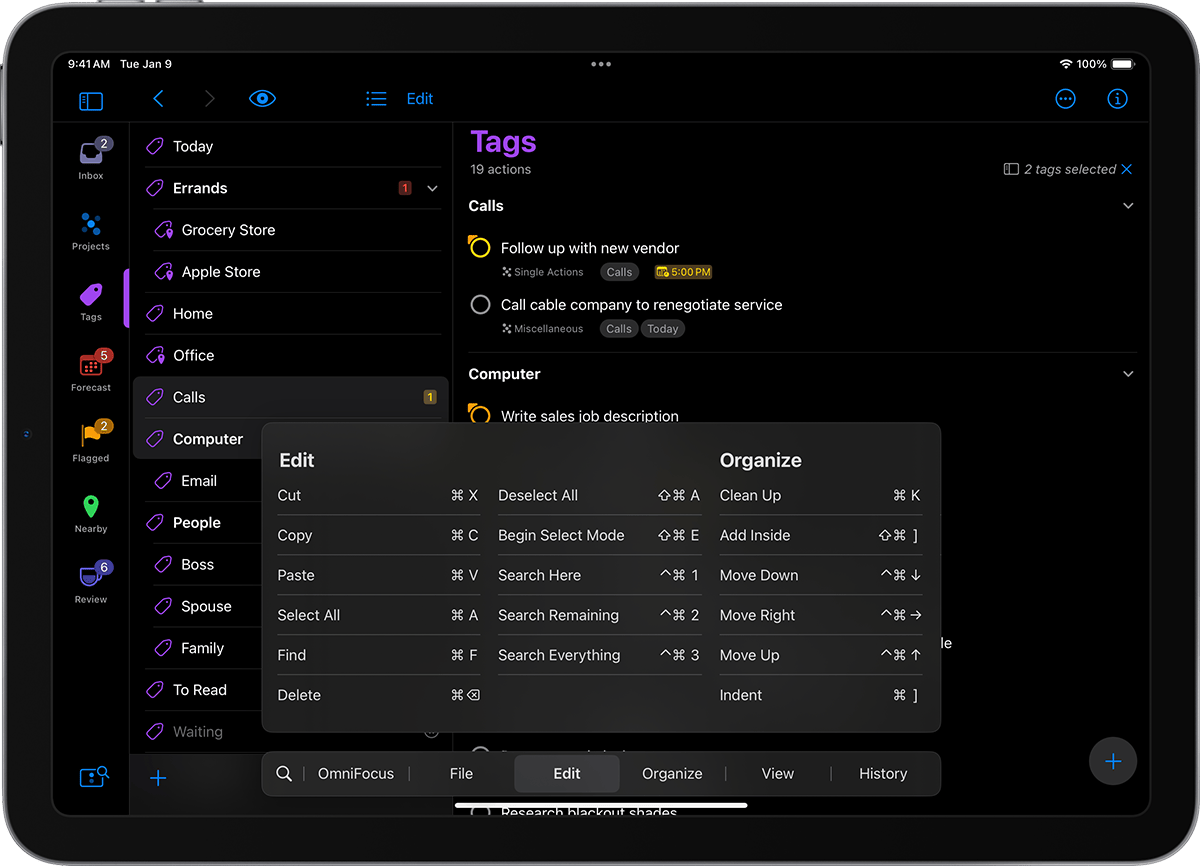Click the 5:00 PM due badge

(683, 272)
